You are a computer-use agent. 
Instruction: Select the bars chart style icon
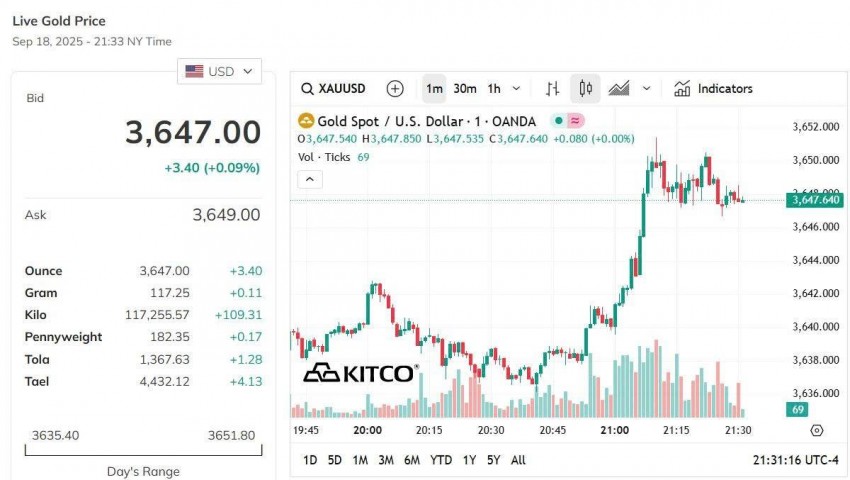[553, 89]
